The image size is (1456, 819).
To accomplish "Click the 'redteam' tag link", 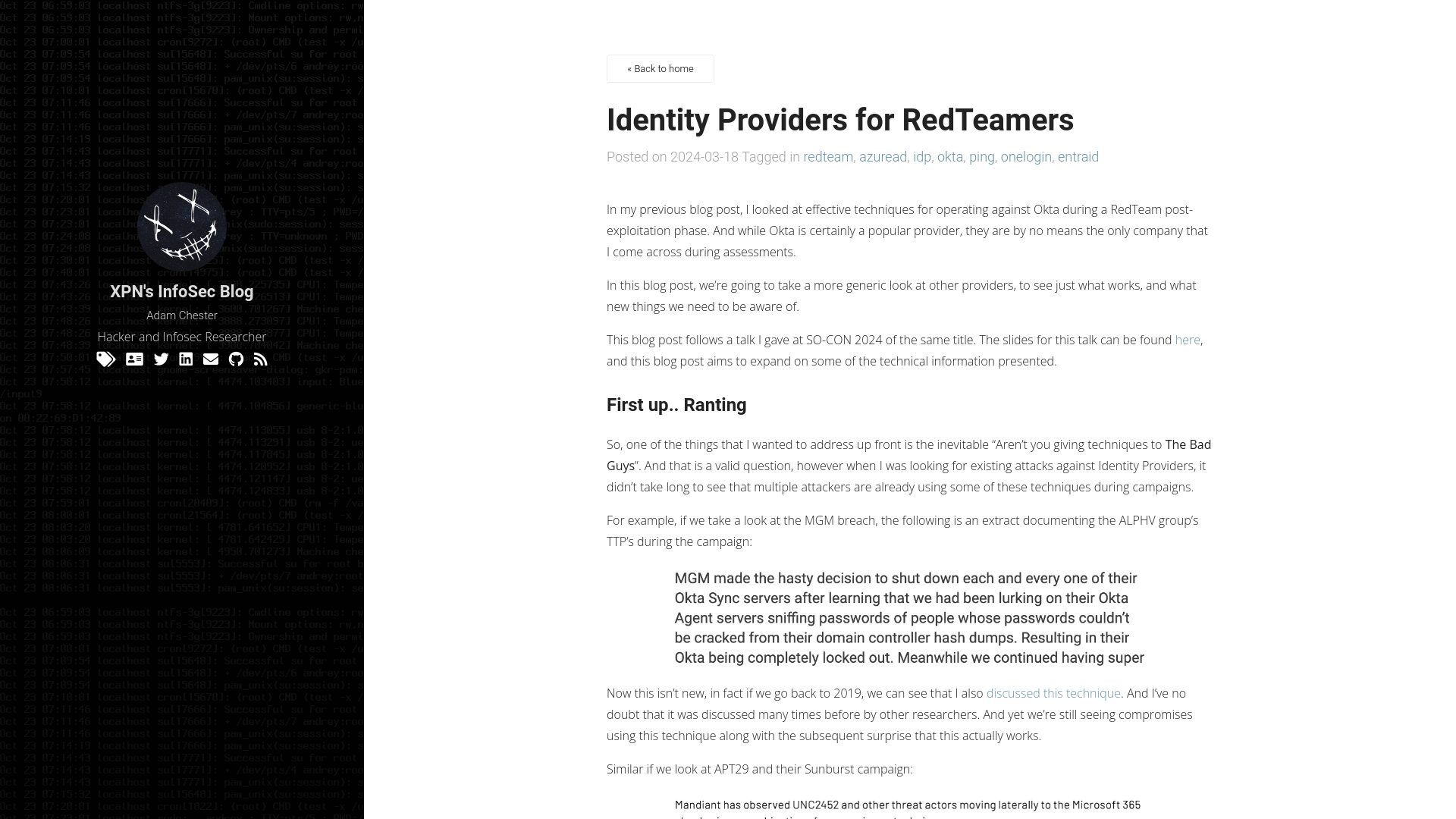I will click(x=828, y=157).
